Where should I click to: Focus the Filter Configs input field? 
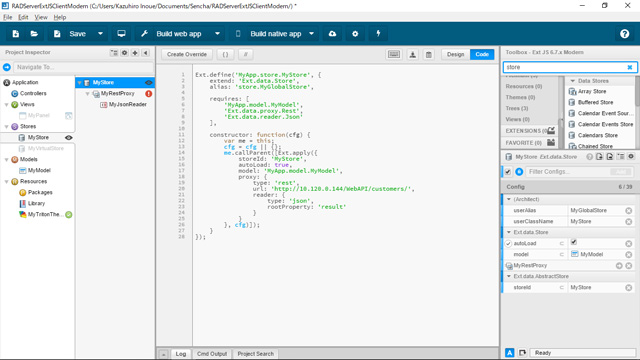[567, 172]
